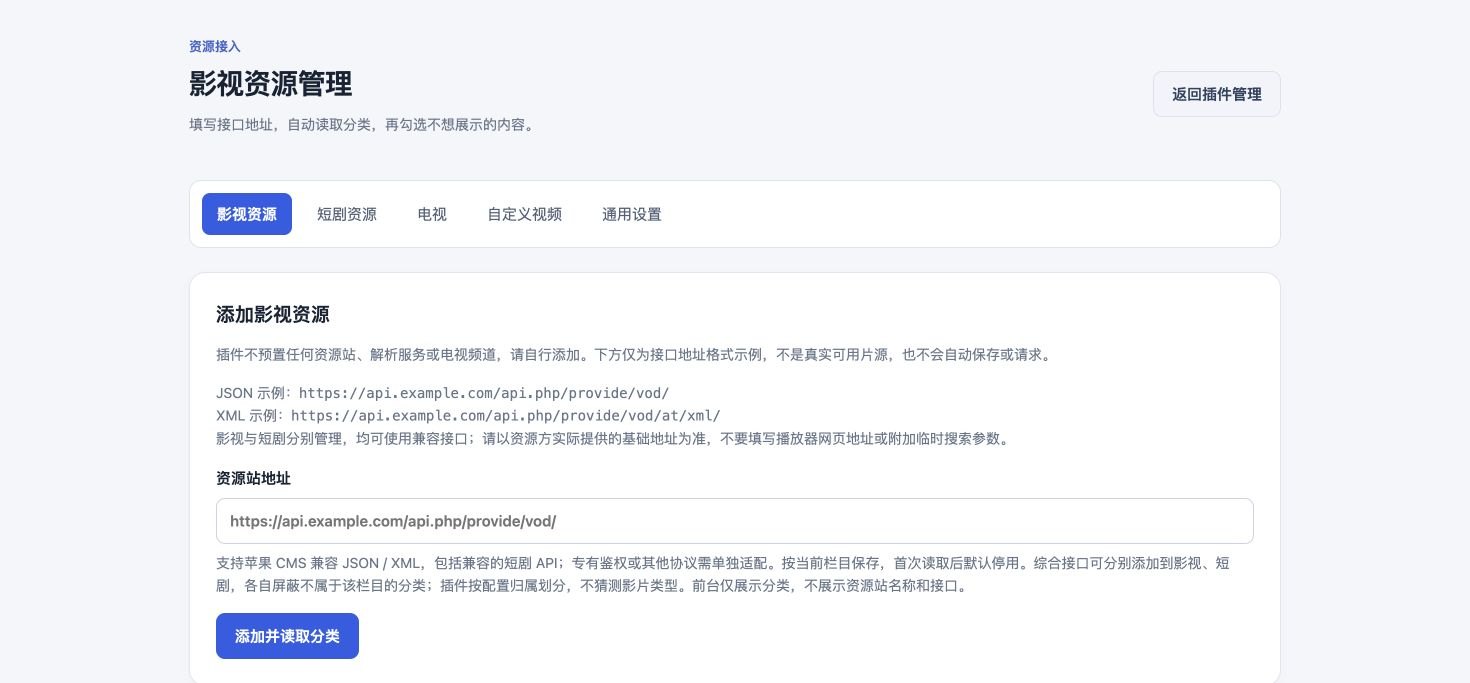The image size is (1470, 683).
Task: Click the 添加并读取分类 button
Action: point(287,636)
